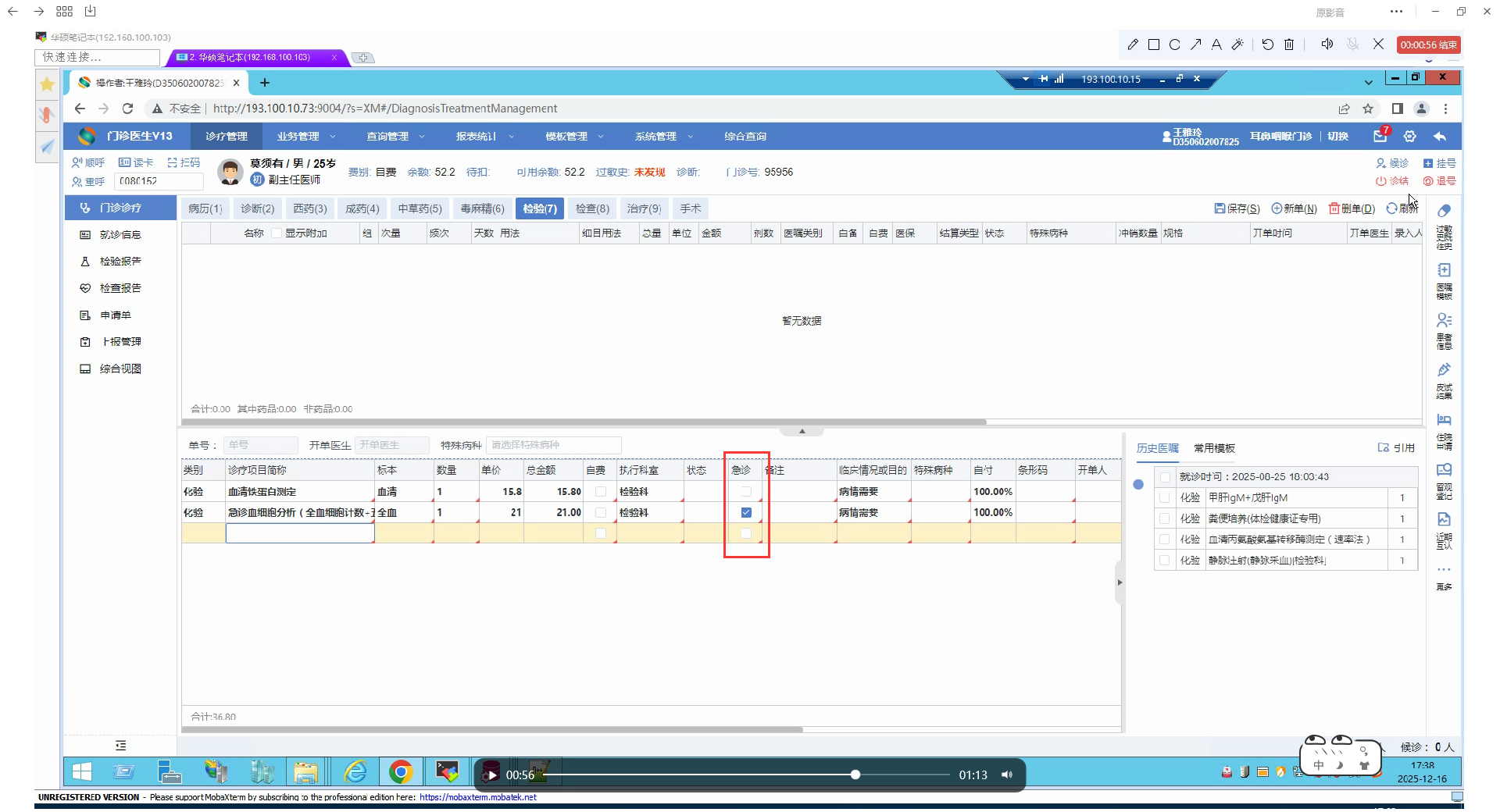Click the 挂号 register button
The image size is (1500, 812).
click(1440, 163)
